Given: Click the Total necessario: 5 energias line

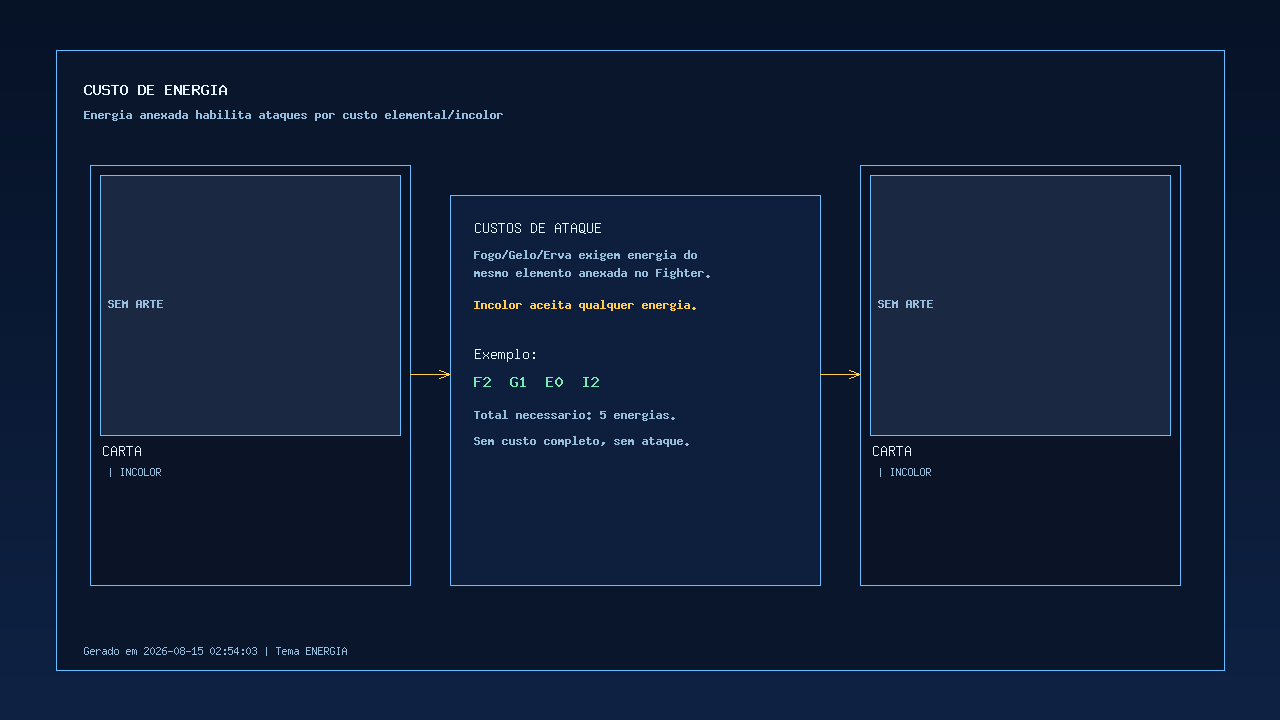Looking at the screenshot, I should coord(575,415).
